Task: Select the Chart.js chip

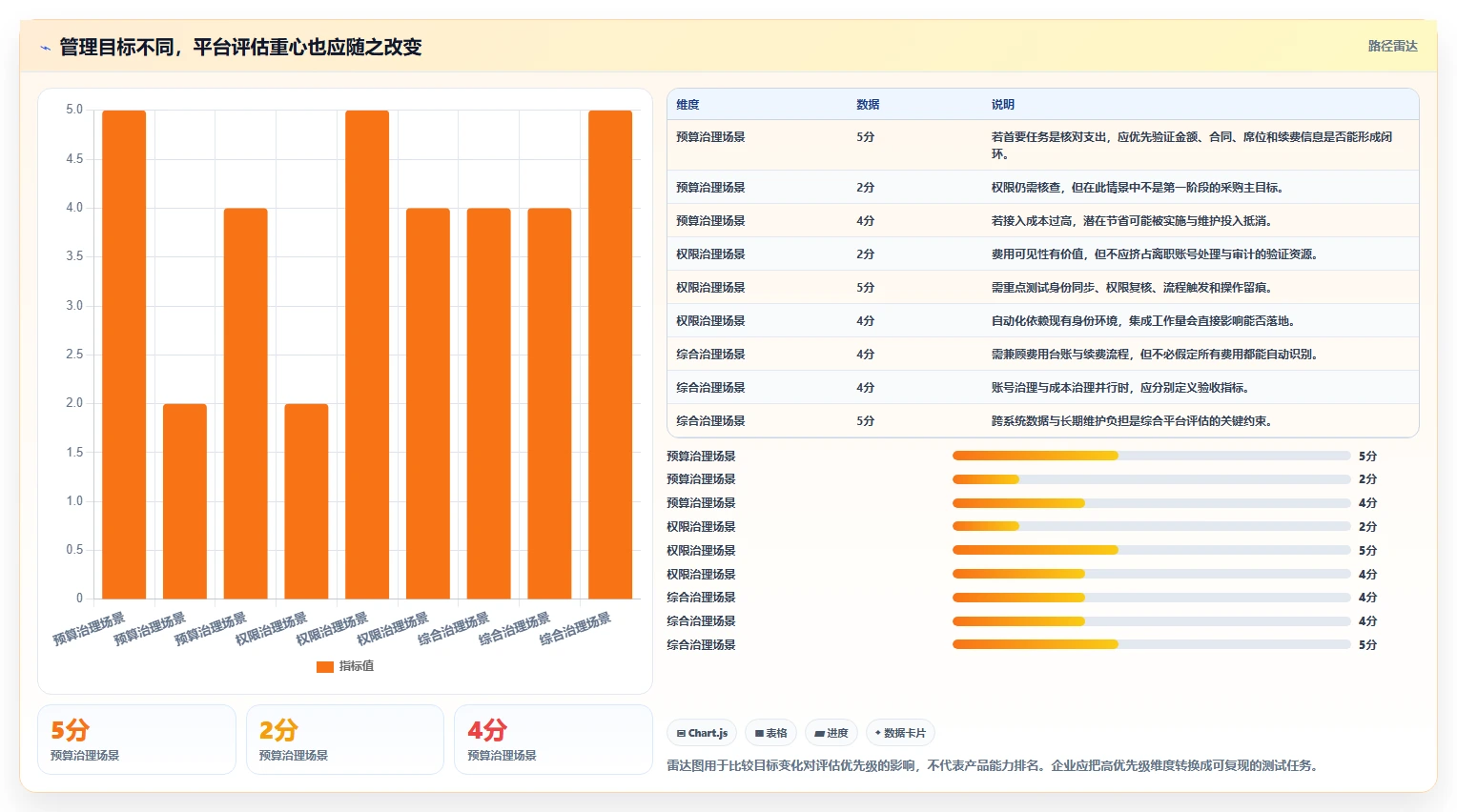Action: (702, 733)
